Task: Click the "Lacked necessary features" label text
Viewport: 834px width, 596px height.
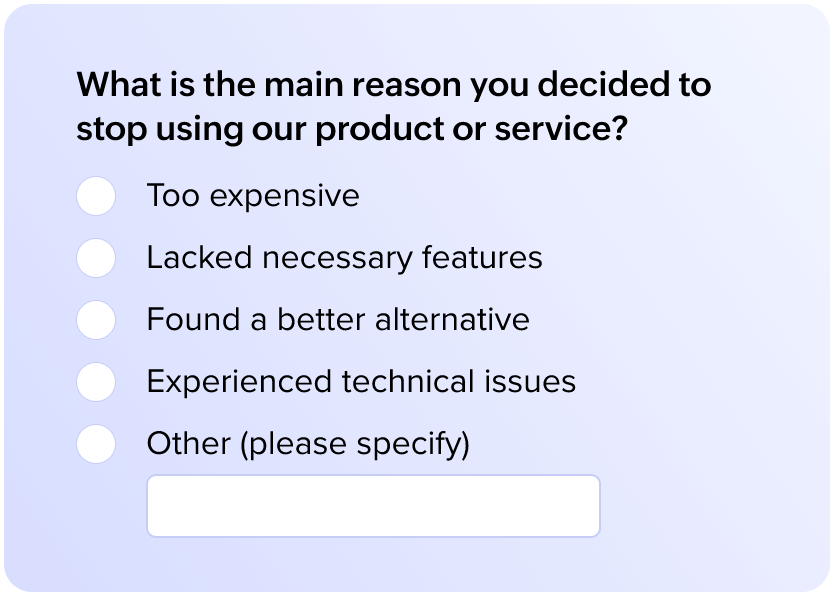Action: (344, 258)
